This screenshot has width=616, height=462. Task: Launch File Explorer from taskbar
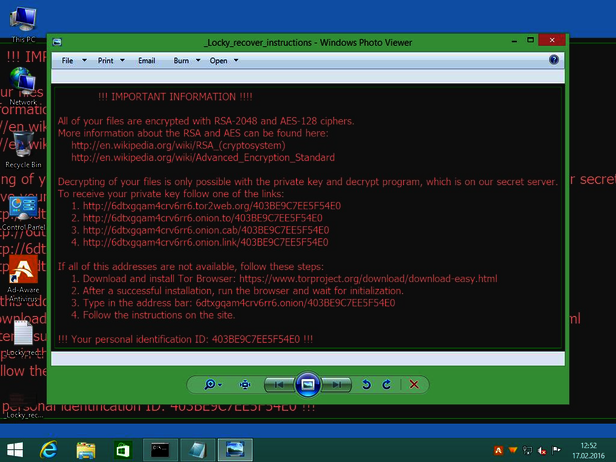coord(86,449)
